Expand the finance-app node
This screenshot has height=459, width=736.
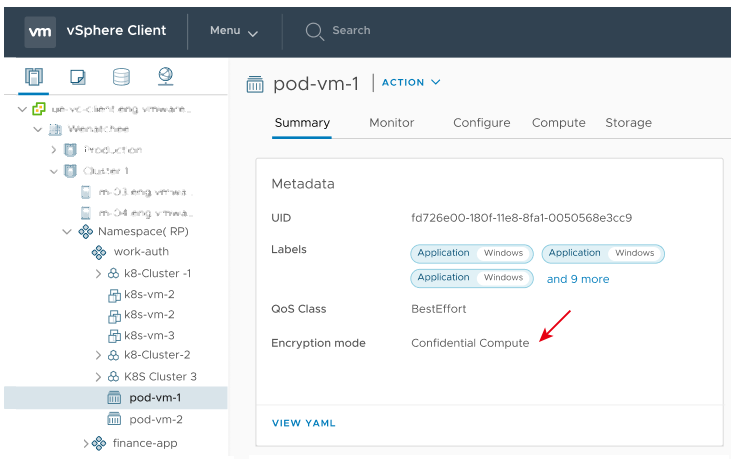pos(85,443)
